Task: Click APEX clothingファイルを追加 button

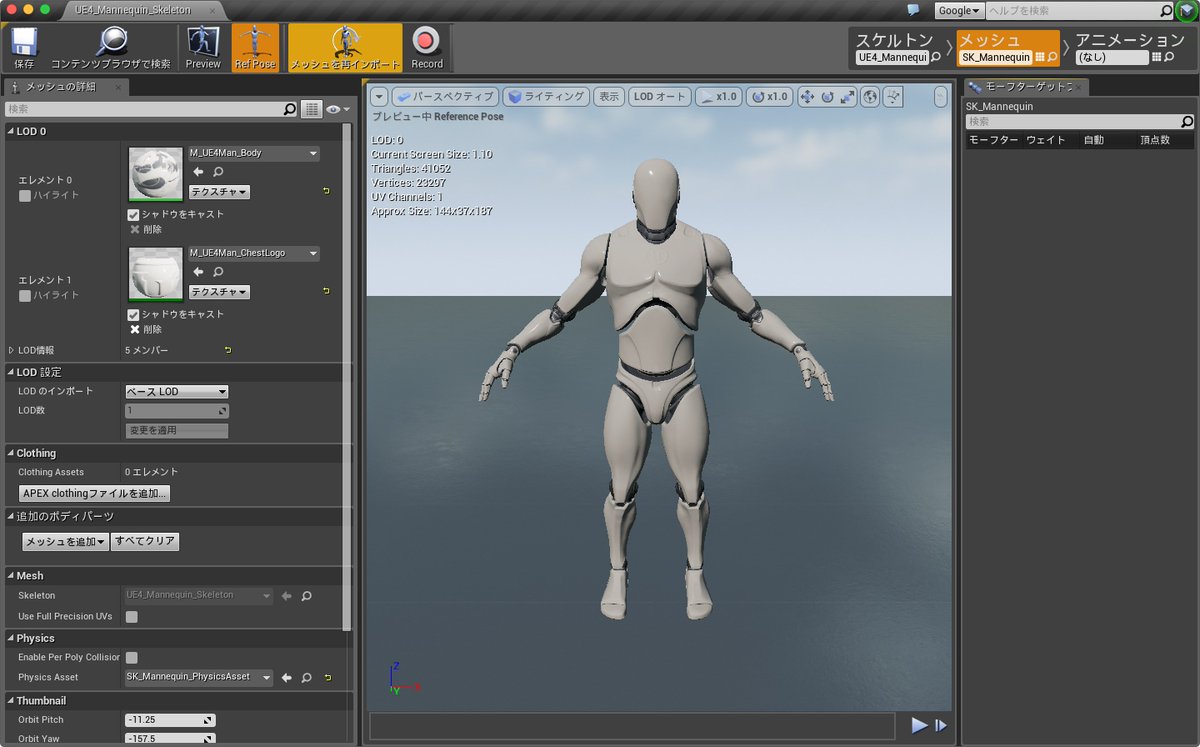Action: tap(95, 493)
